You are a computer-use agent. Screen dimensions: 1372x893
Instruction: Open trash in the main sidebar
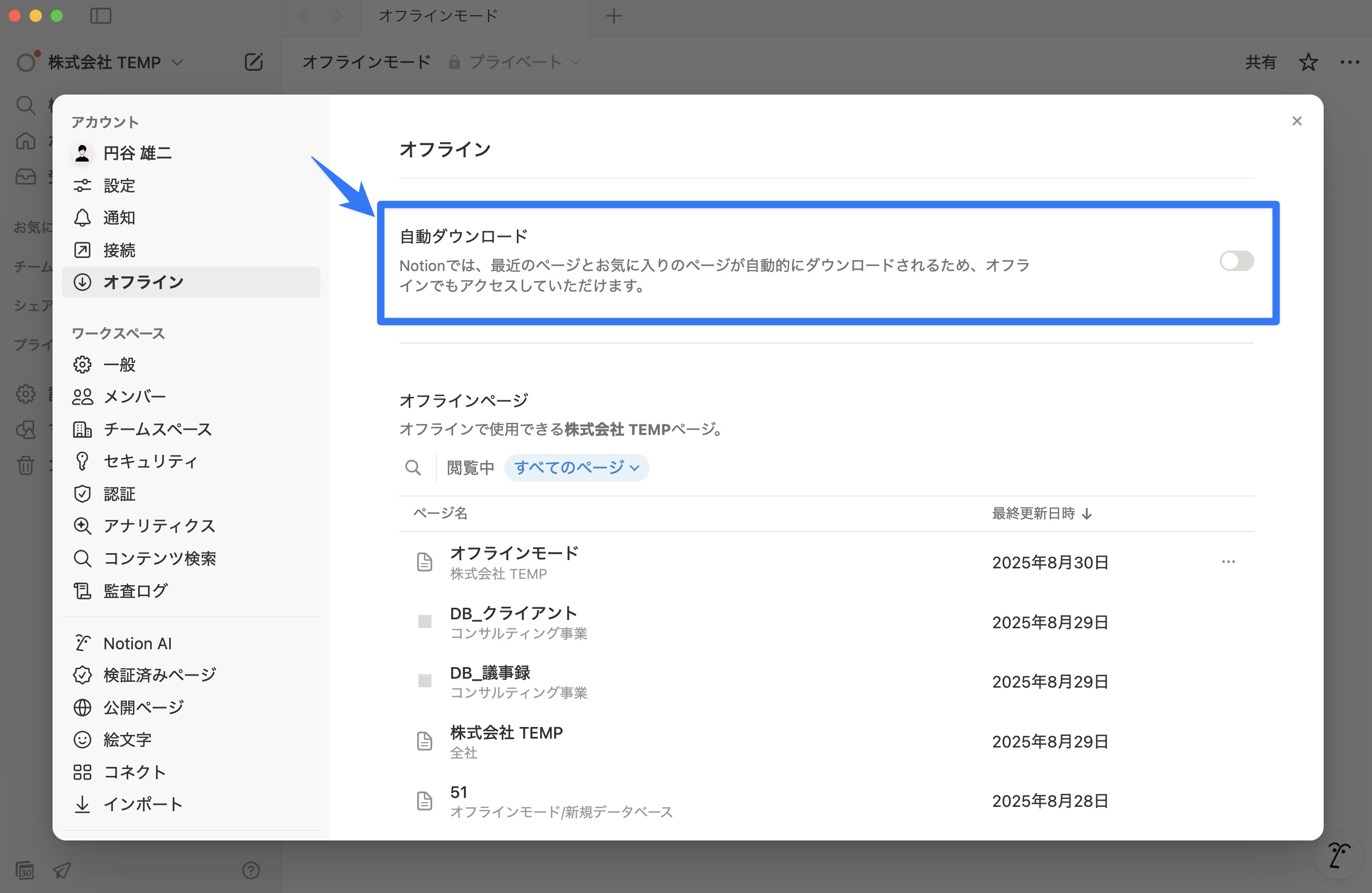coord(25,465)
